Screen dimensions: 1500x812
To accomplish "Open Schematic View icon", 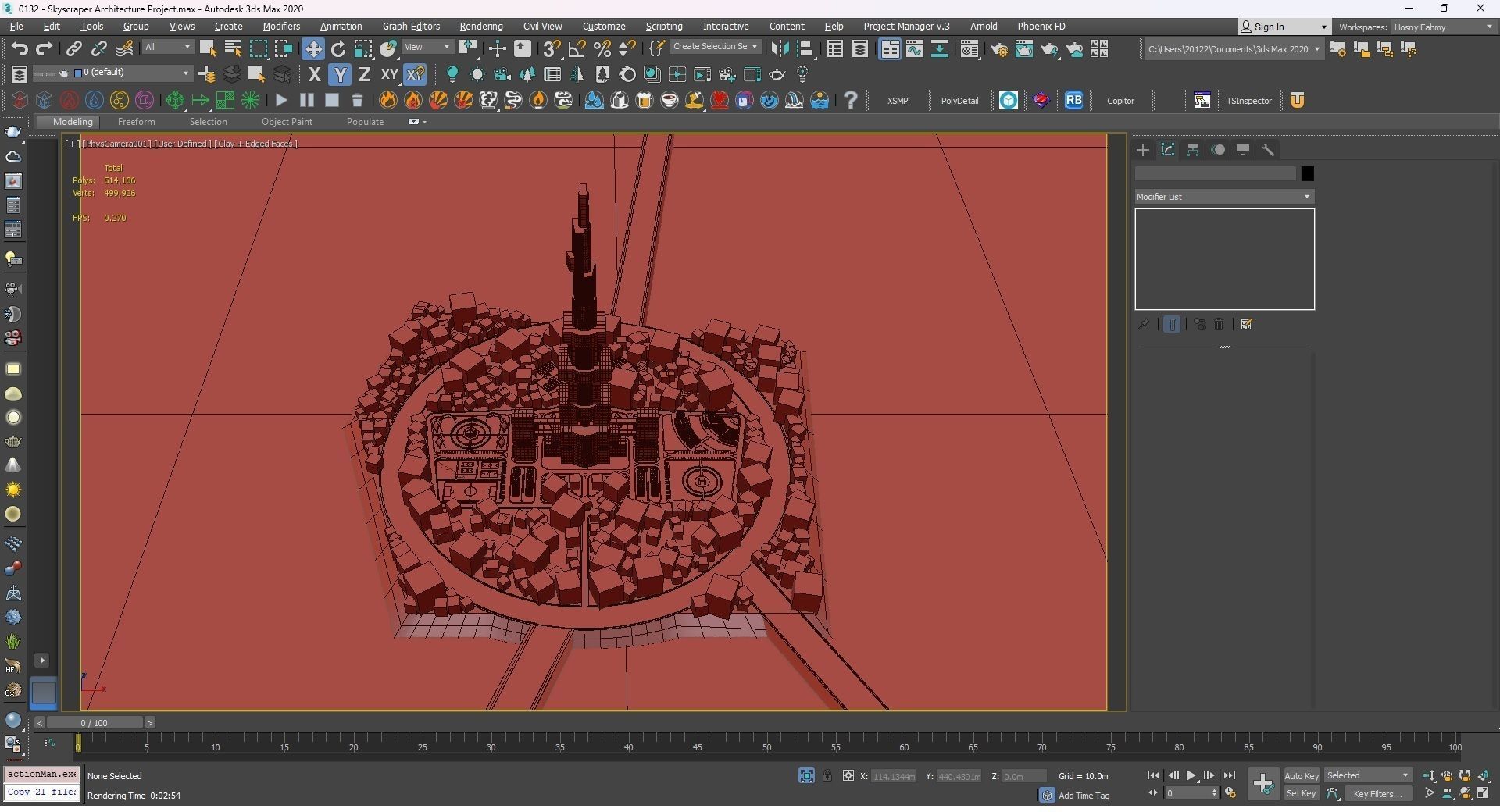I will (x=940, y=49).
